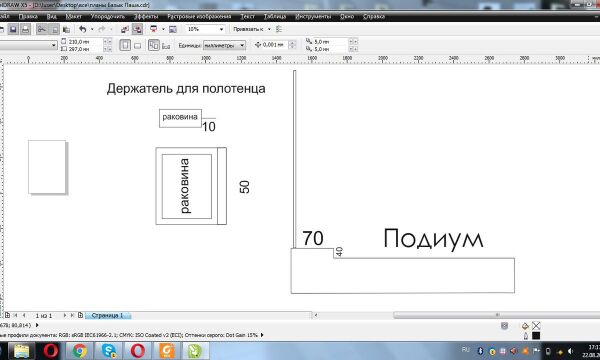The image size is (600, 360).
Task: Click the Undo arrow icon
Action: 83,29
